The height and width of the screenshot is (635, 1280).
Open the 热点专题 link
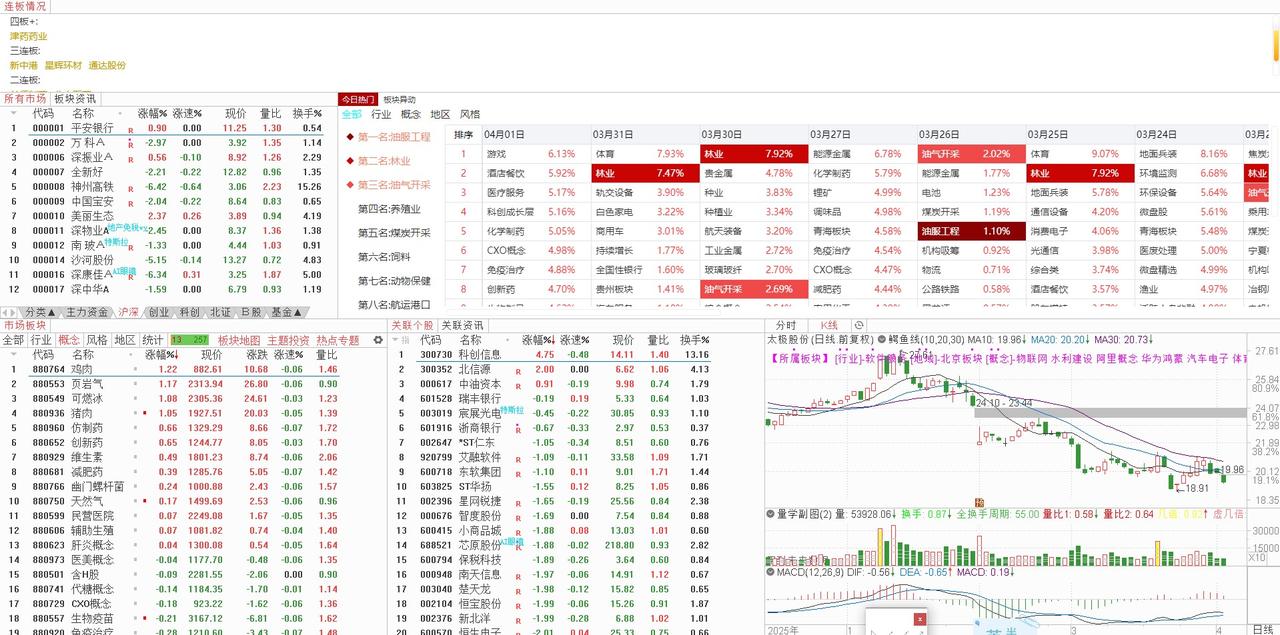pos(338,340)
